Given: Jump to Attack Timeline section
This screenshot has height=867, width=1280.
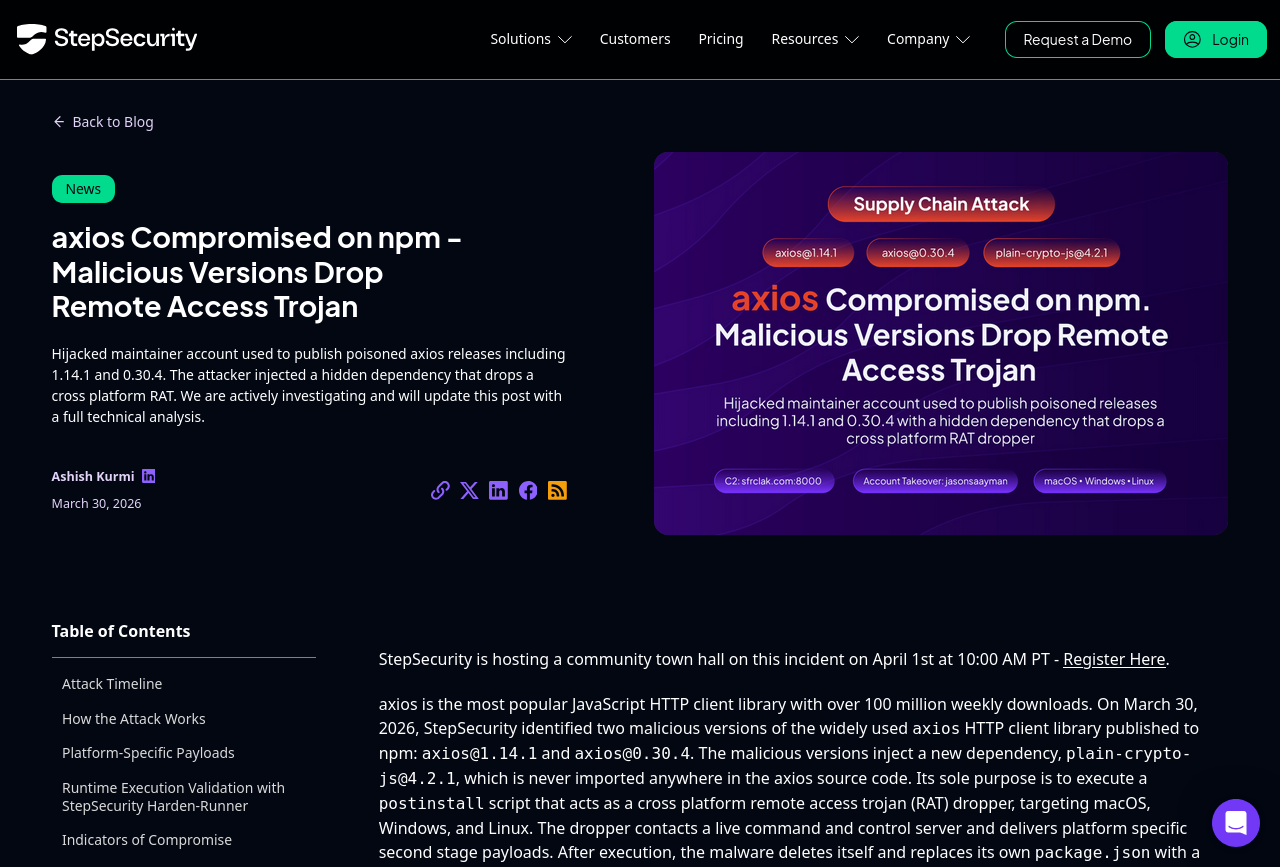Looking at the screenshot, I should (x=112, y=684).
